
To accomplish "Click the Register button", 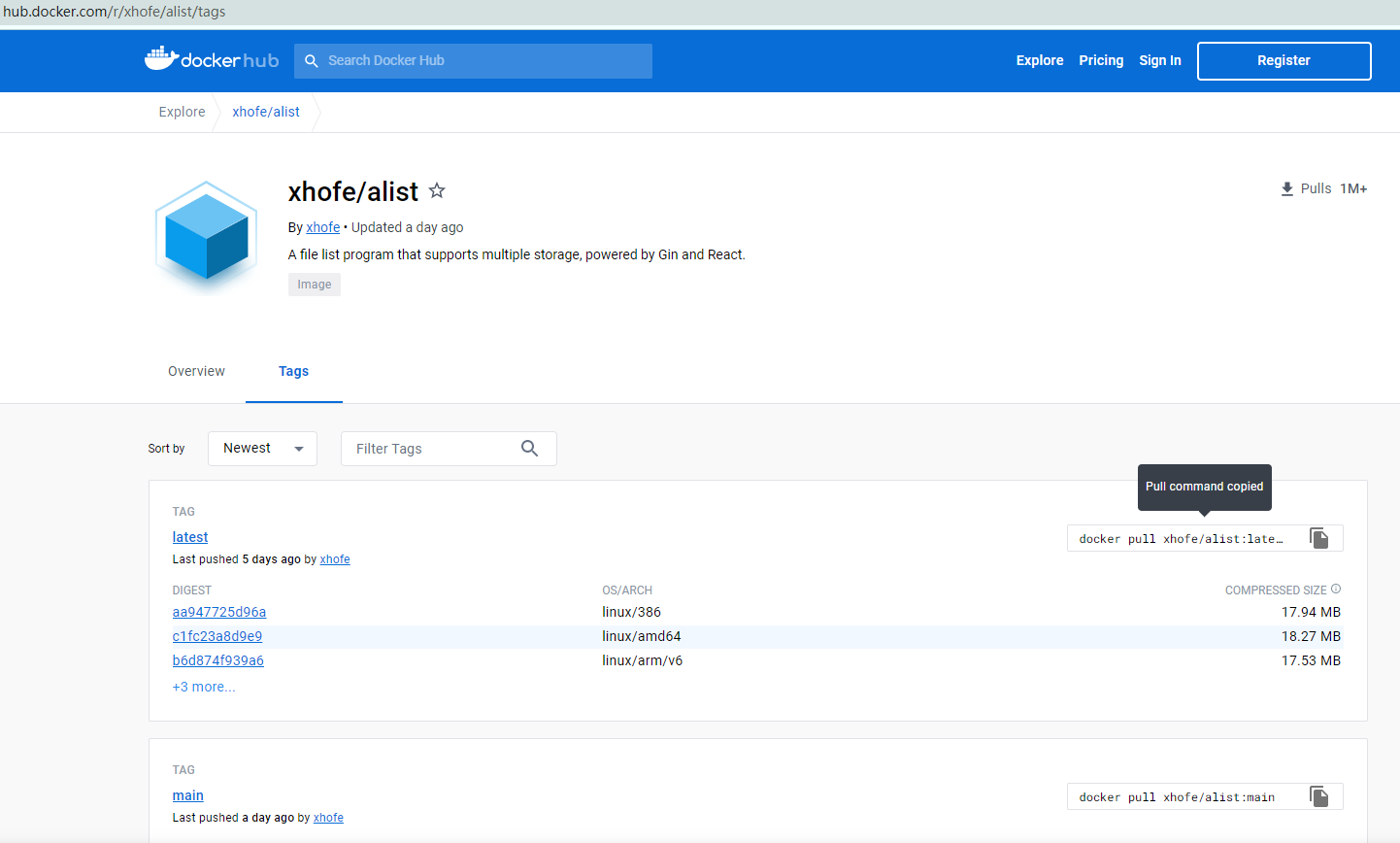I will pyautogui.click(x=1283, y=60).
